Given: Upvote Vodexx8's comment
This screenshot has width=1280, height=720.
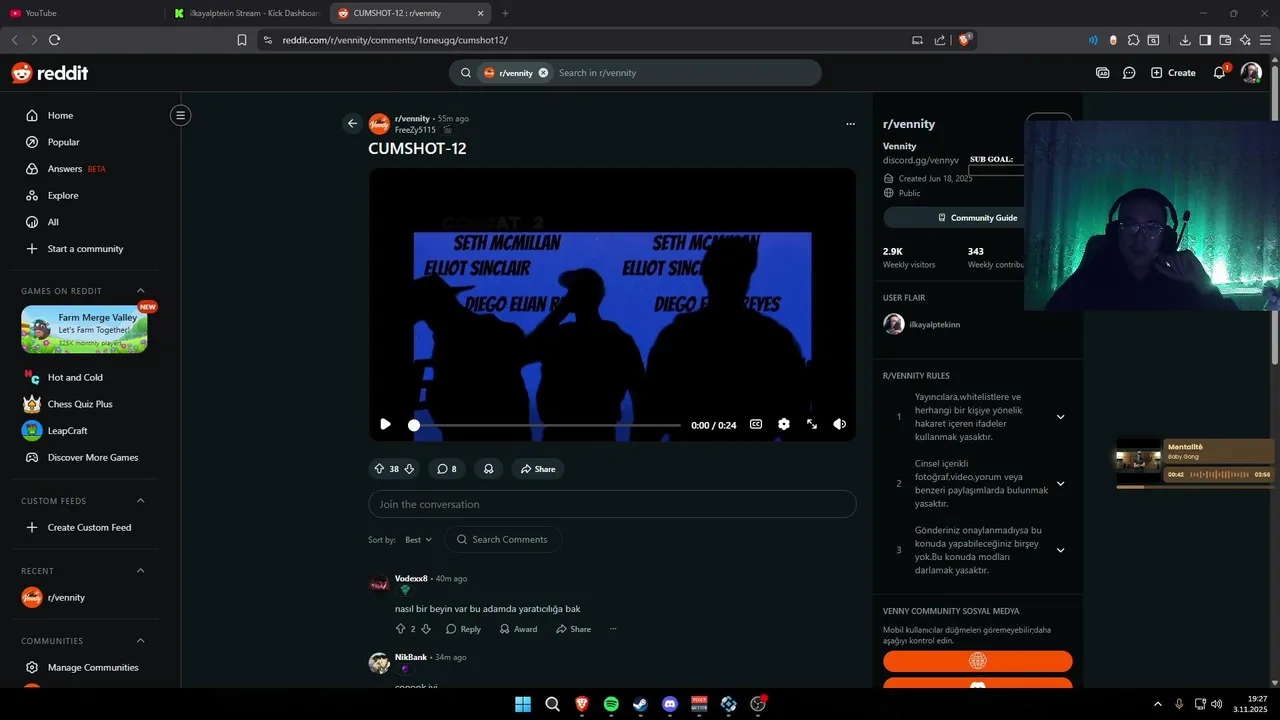Looking at the screenshot, I should tap(401, 629).
